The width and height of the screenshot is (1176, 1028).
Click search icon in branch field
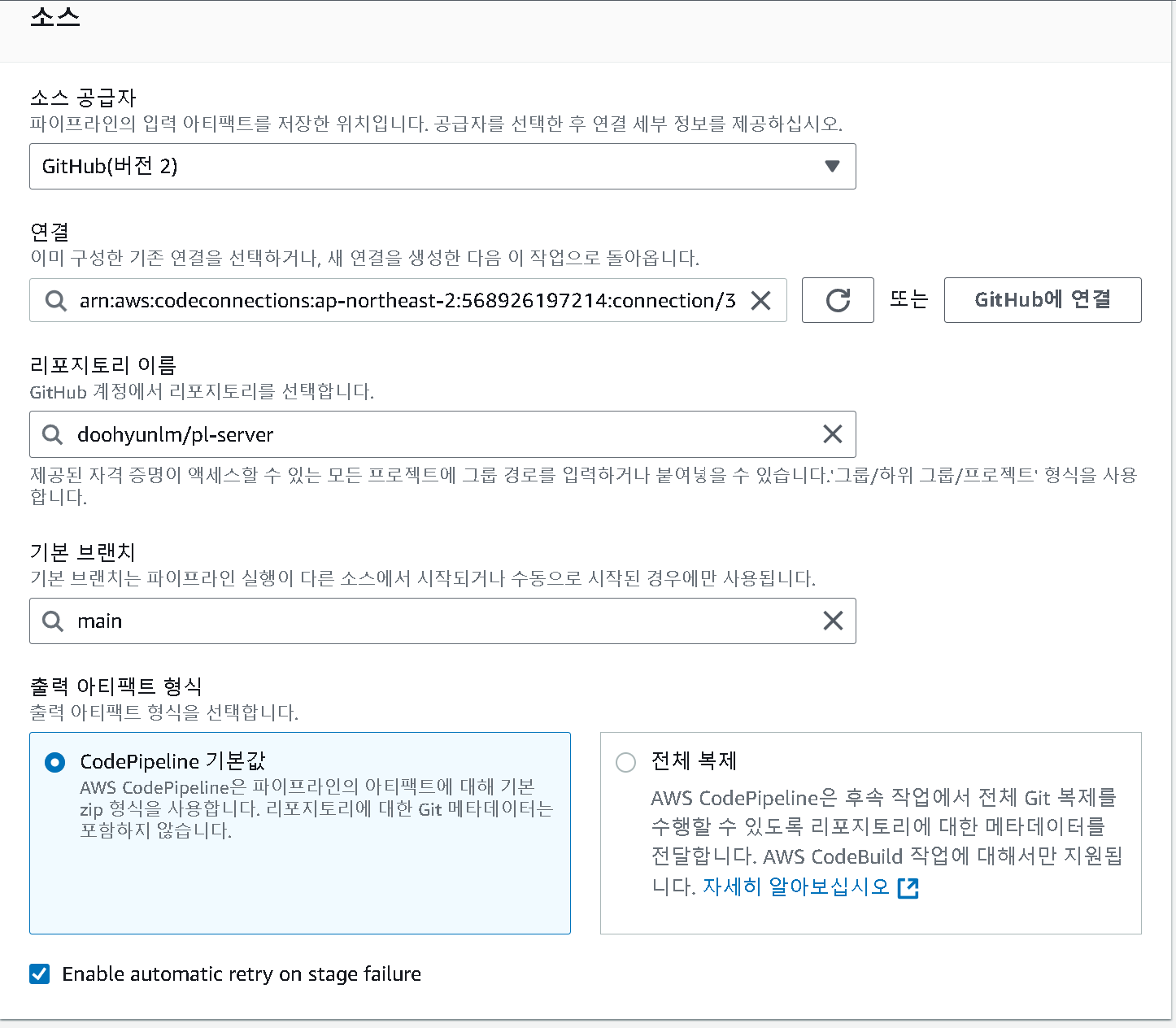coord(53,621)
